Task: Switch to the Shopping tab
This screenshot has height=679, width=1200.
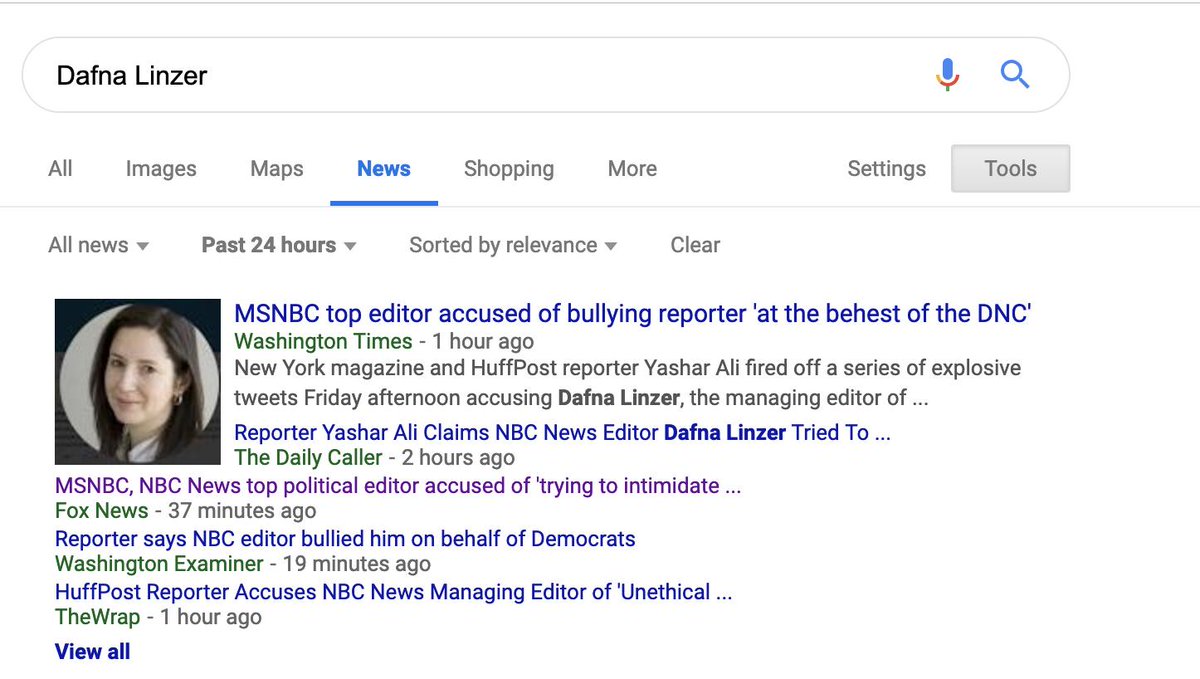Action: coord(509,169)
